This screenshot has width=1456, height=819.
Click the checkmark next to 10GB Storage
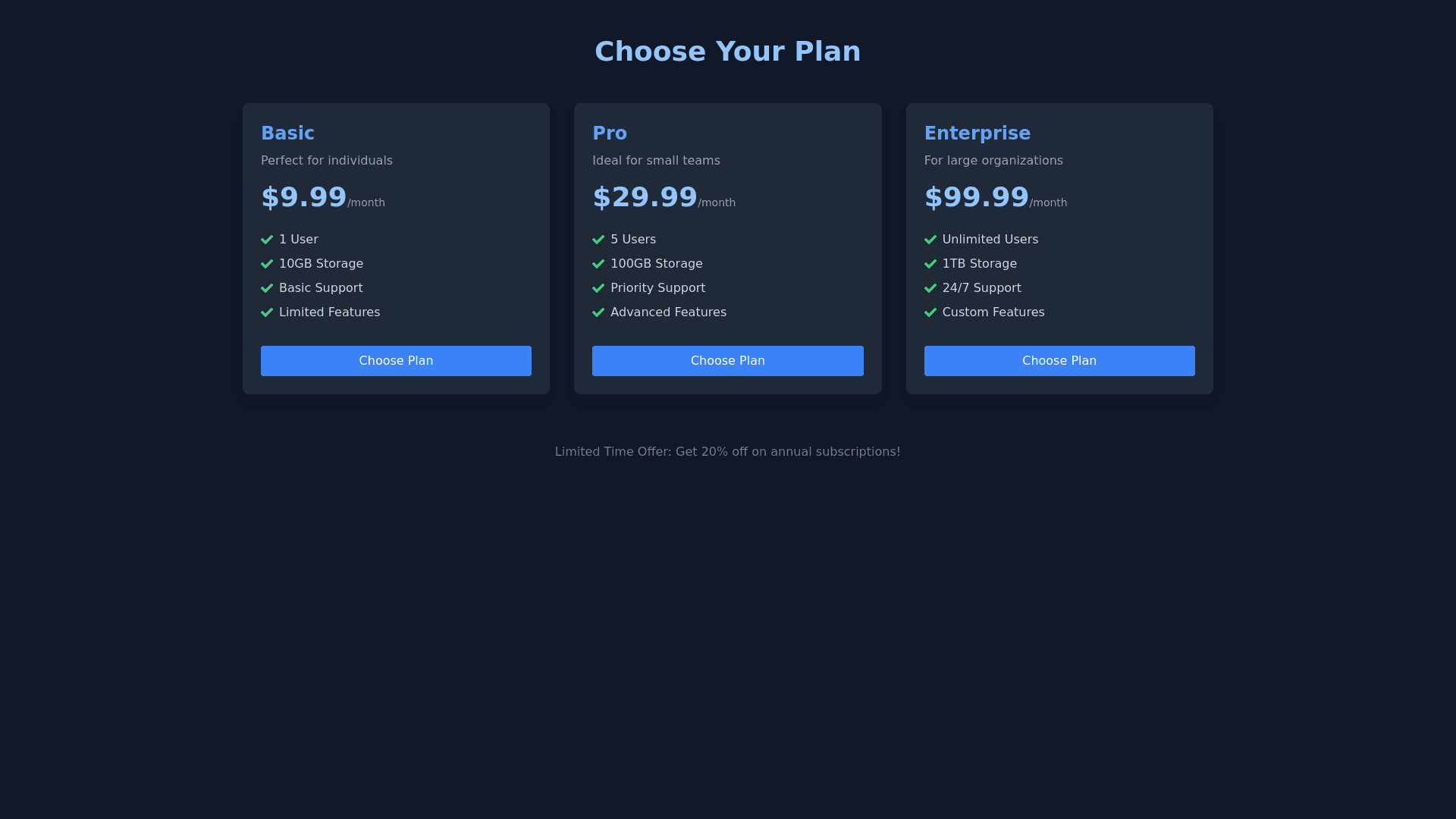(x=267, y=264)
